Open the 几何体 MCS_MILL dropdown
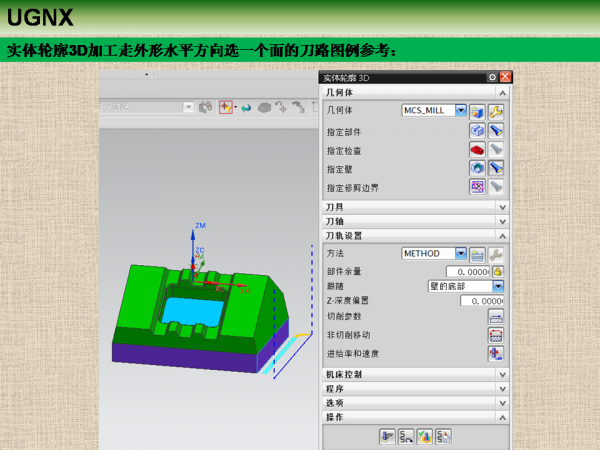600x450 pixels. click(461, 111)
